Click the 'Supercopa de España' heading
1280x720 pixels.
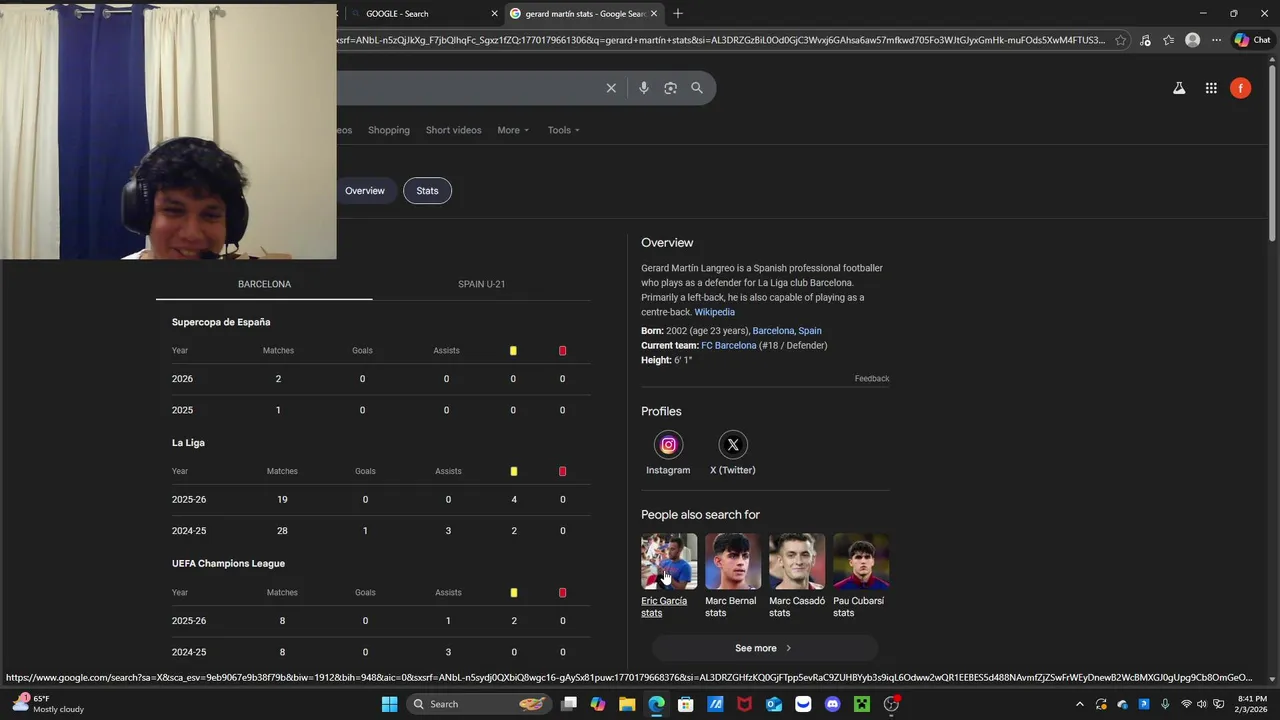[x=221, y=322]
